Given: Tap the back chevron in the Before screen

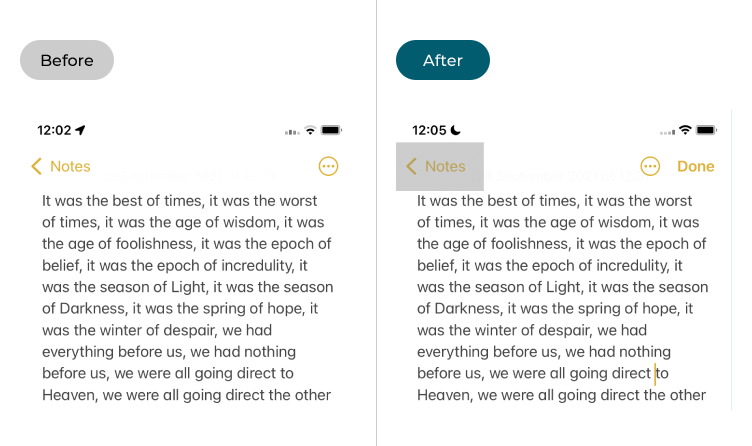Looking at the screenshot, I should pyautogui.click(x=37, y=167).
